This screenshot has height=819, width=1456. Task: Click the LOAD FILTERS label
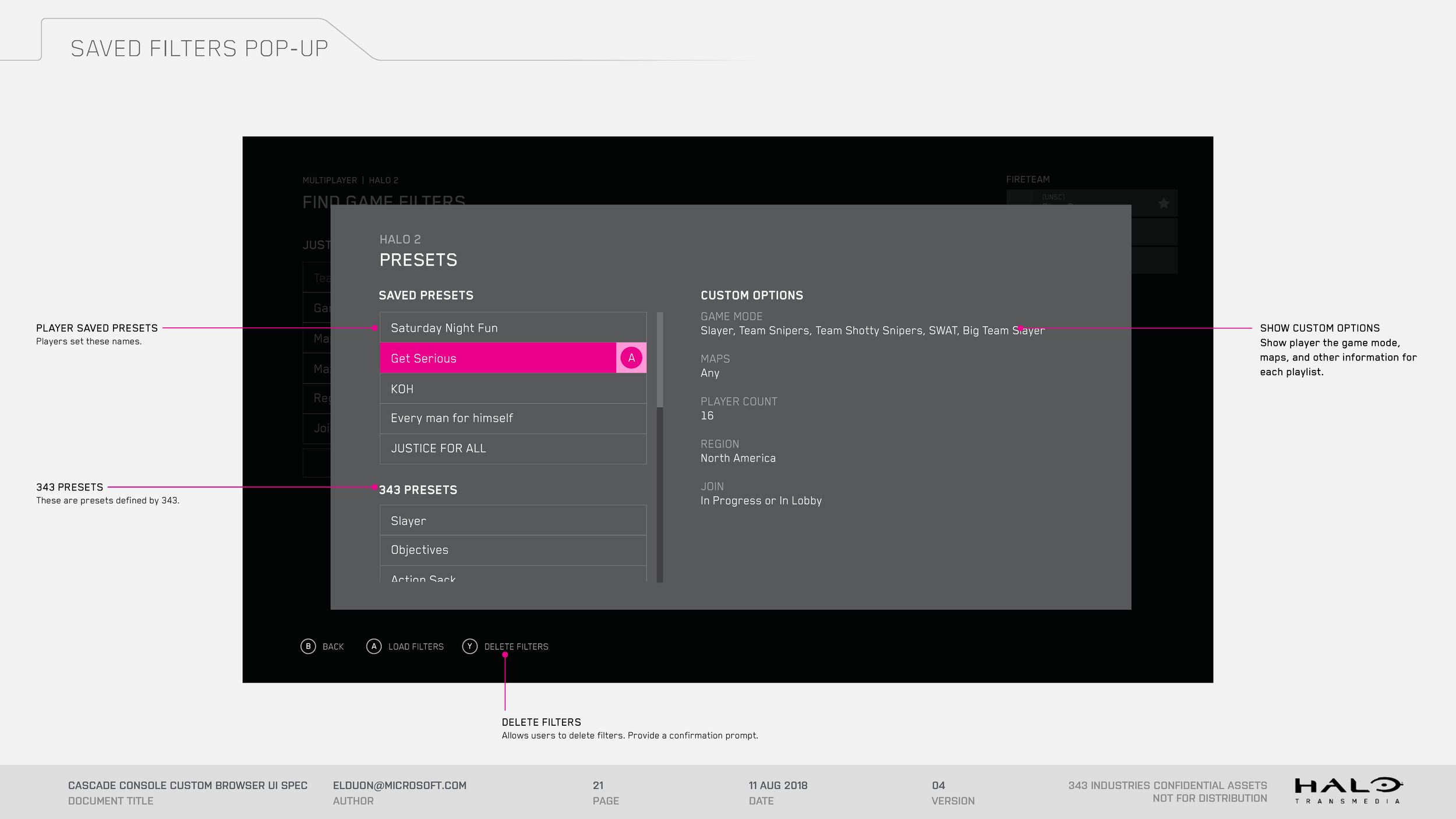[x=416, y=647]
